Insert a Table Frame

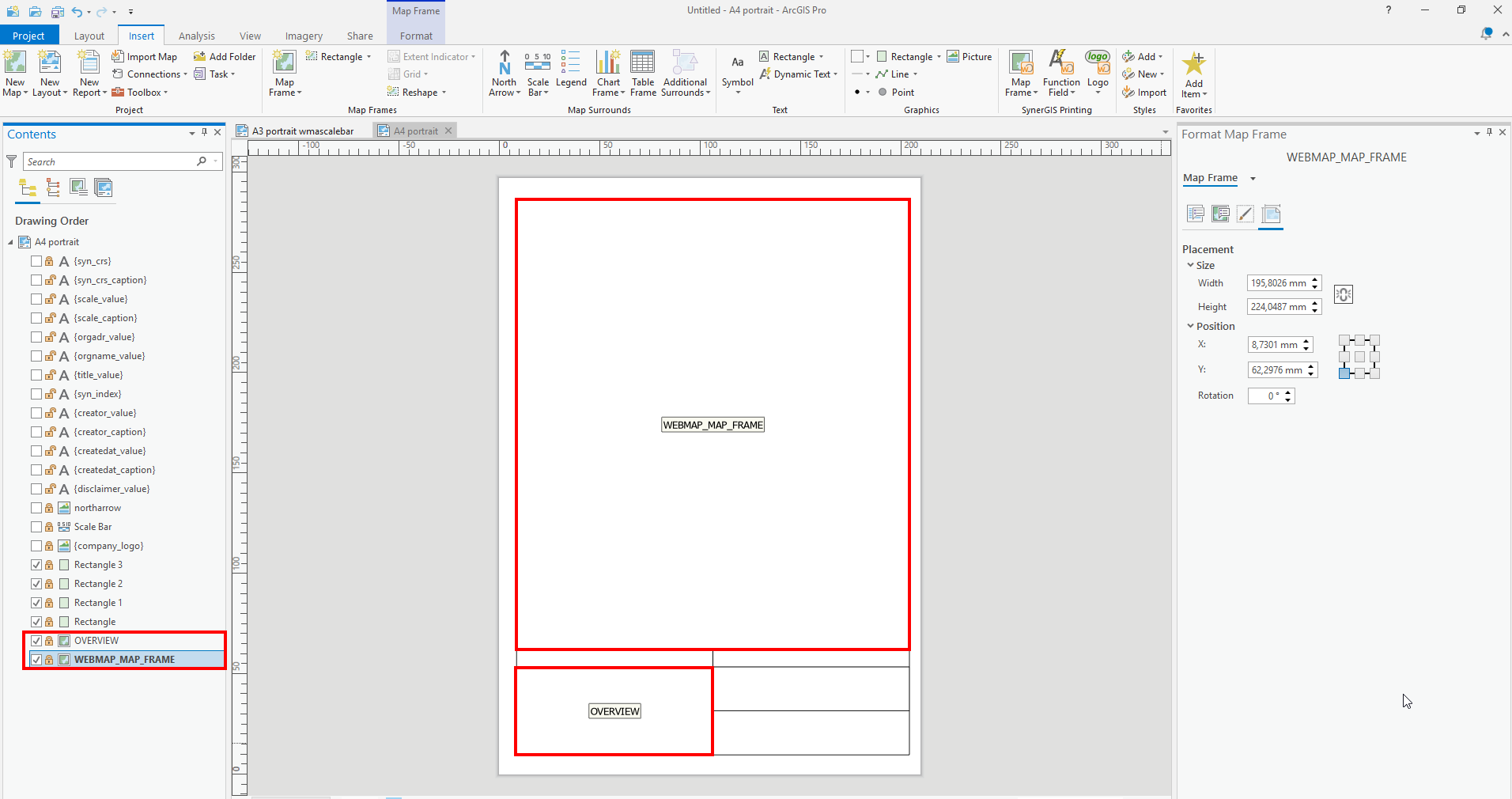pyautogui.click(x=642, y=73)
